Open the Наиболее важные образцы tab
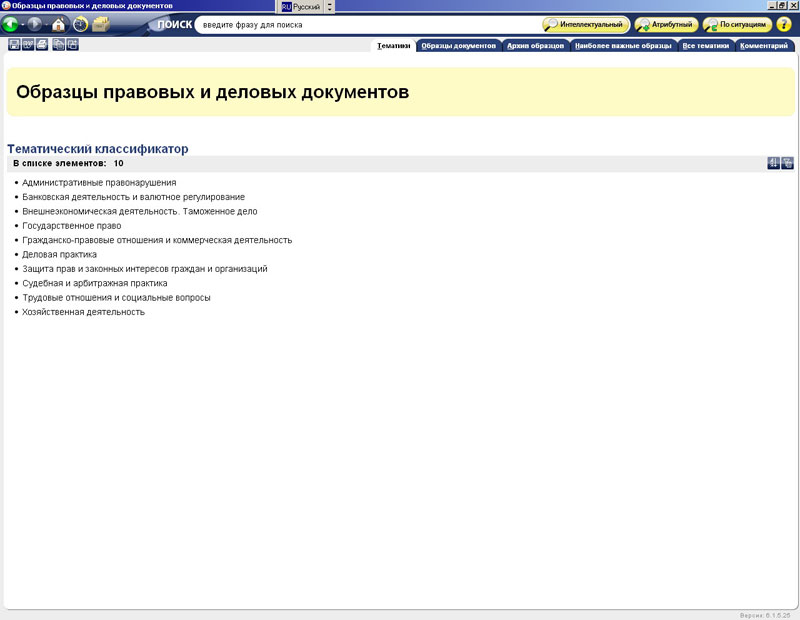Viewport: 800px width, 620px height. click(623, 46)
